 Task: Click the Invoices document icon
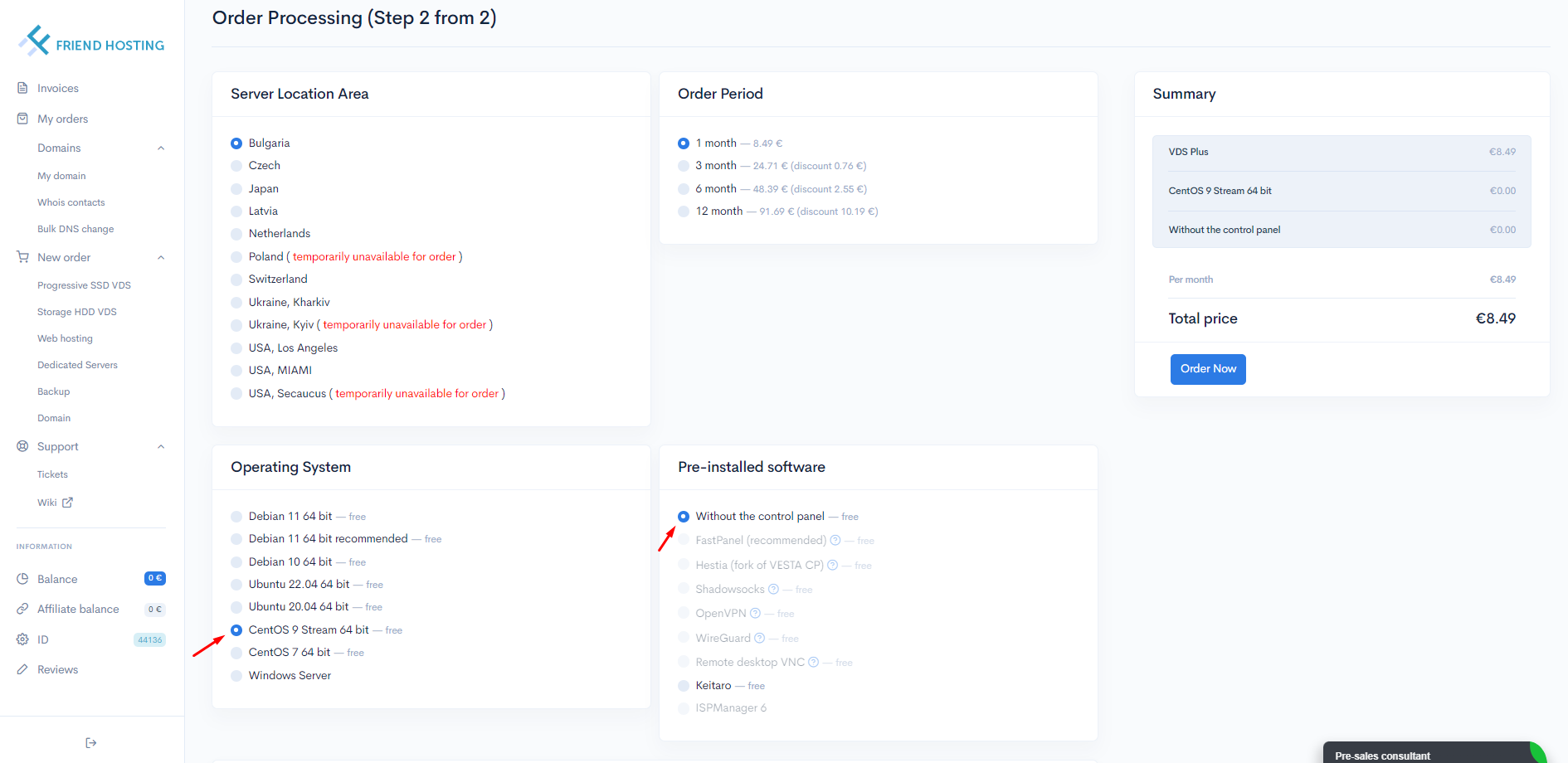(22, 88)
